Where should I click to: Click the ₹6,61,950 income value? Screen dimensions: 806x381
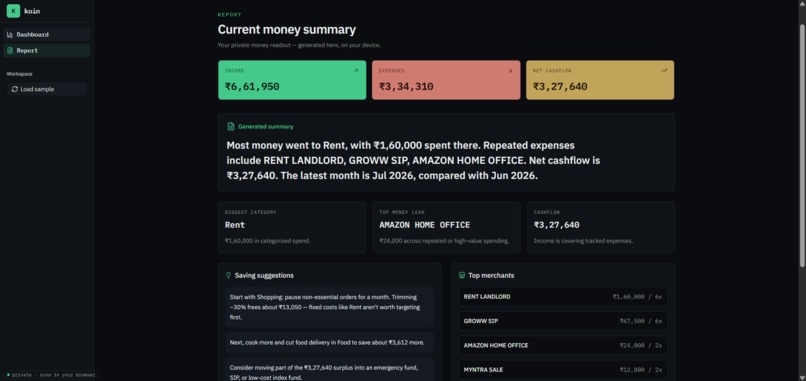[x=252, y=86]
